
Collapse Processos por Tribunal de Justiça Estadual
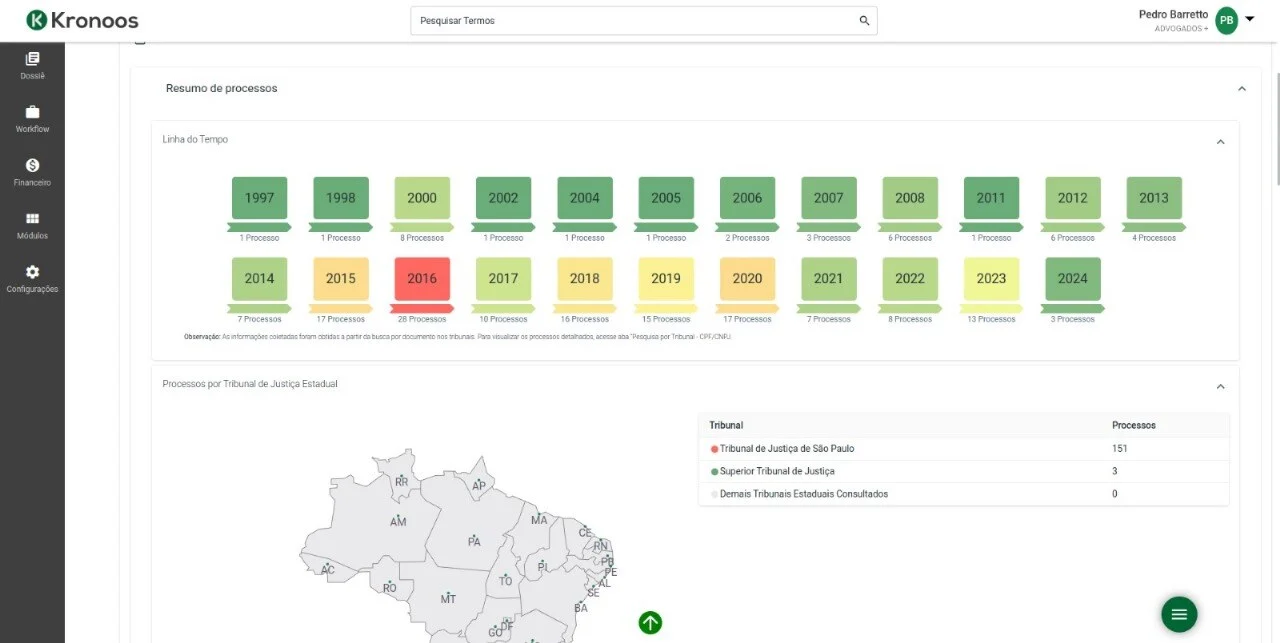pos(1220,386)
